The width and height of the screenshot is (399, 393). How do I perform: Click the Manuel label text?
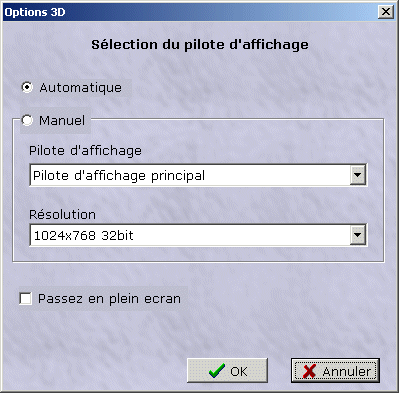(62, 120)
